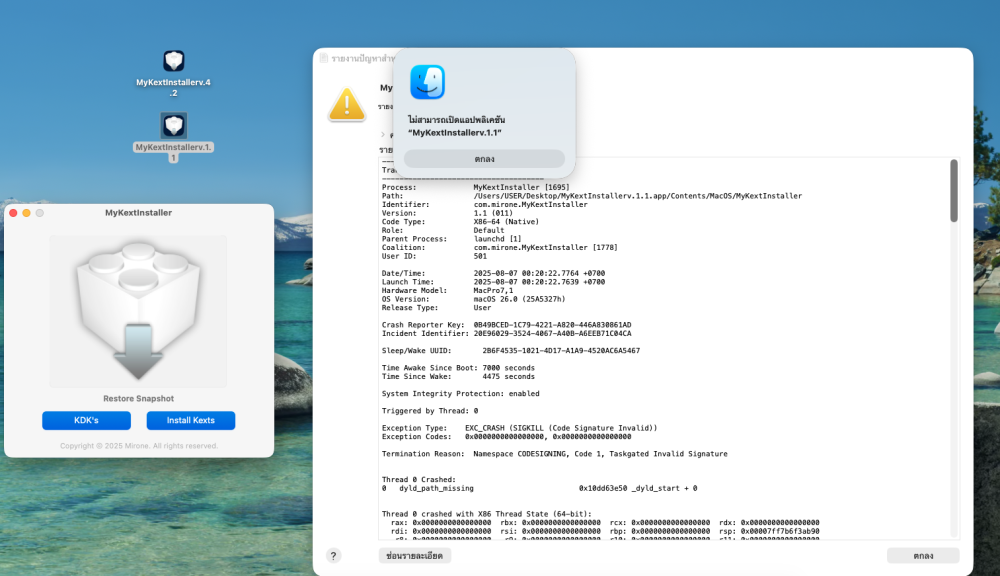The height and width of the screenshot is (576, 1000).
Task: Click Release Type User line
Action: tap(437, 308)
